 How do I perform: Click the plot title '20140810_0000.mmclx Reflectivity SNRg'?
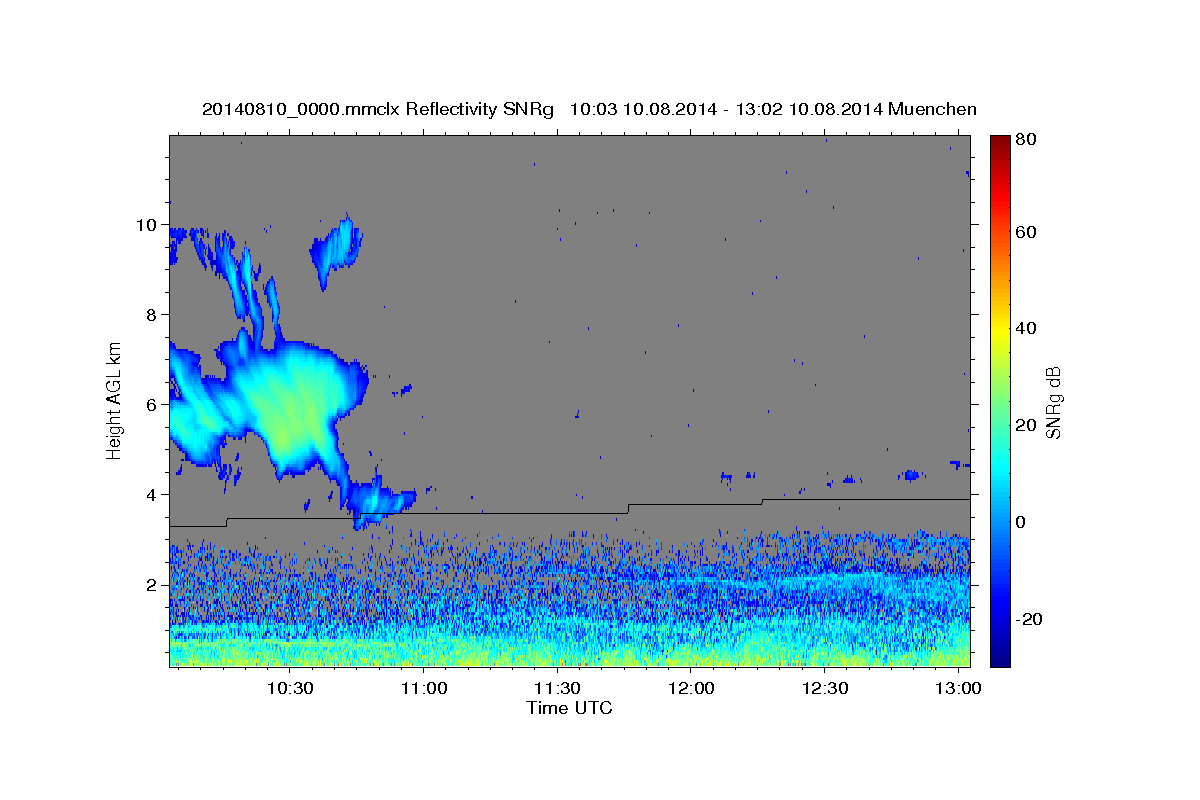coord(378,109)
